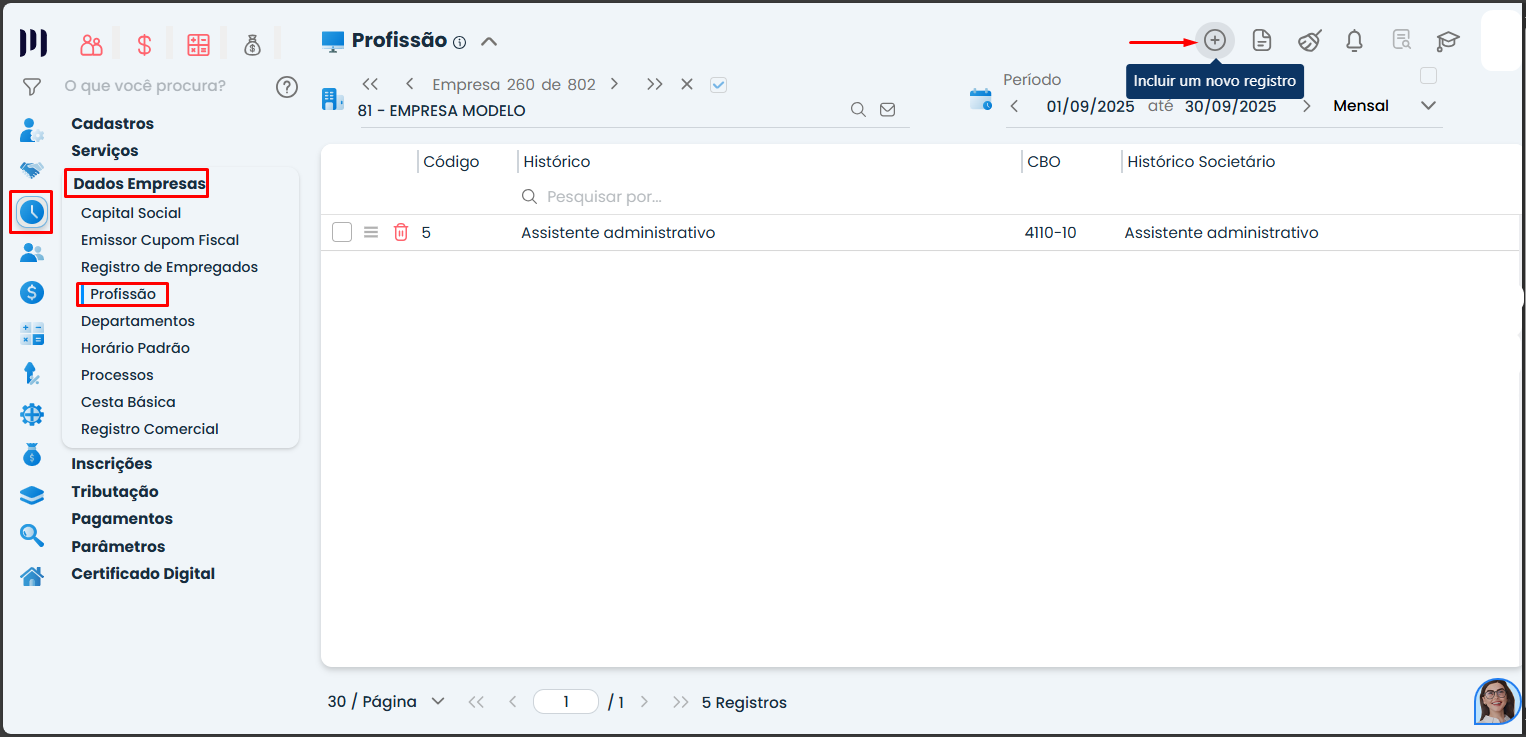This screenshot has width=1526, height=737.
Task: Expand the Pagamentos menu section
Action: [122, 519]
